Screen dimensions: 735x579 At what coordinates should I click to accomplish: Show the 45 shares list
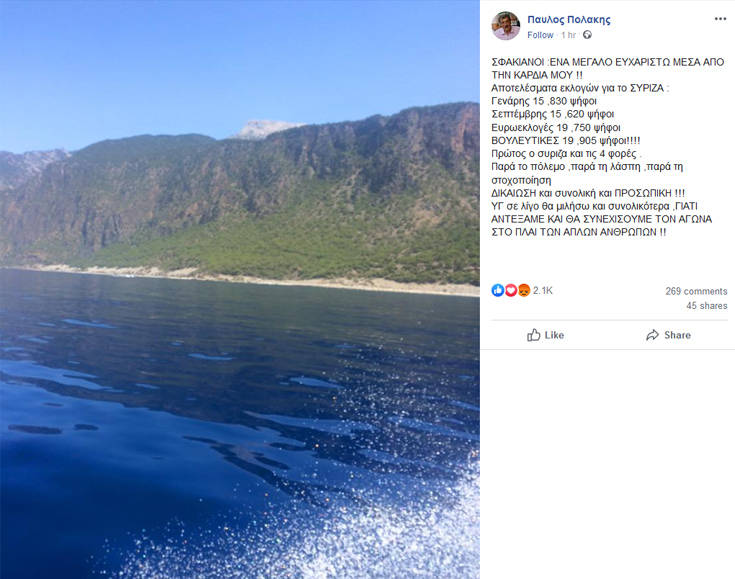click(706, 306)
